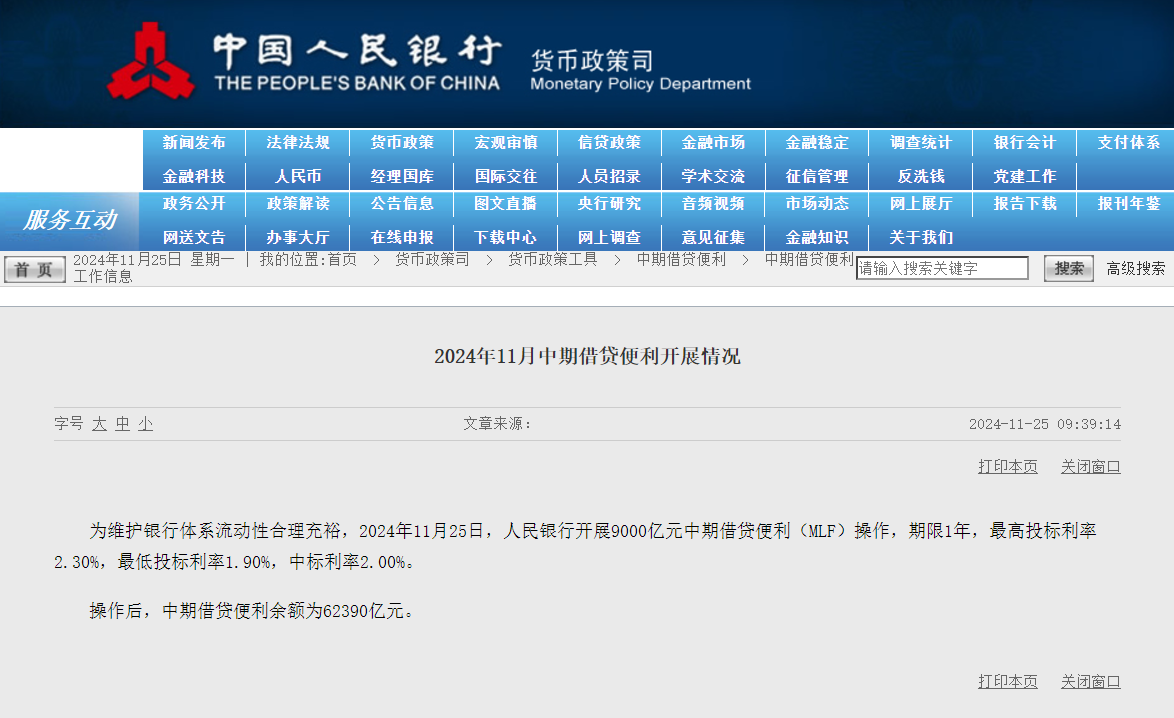Click the People's Bank of China logo
The width and height of the screenshot is (1174, 718).
coord(151,62)
